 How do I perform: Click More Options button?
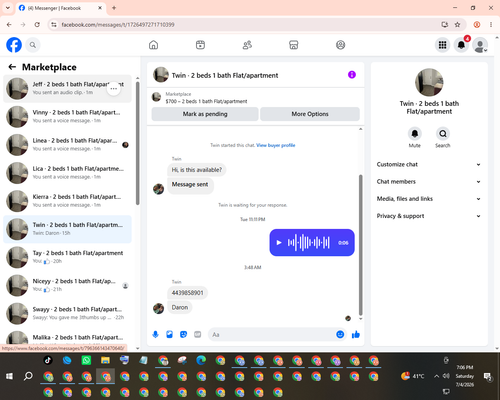[x=310, y=114]
